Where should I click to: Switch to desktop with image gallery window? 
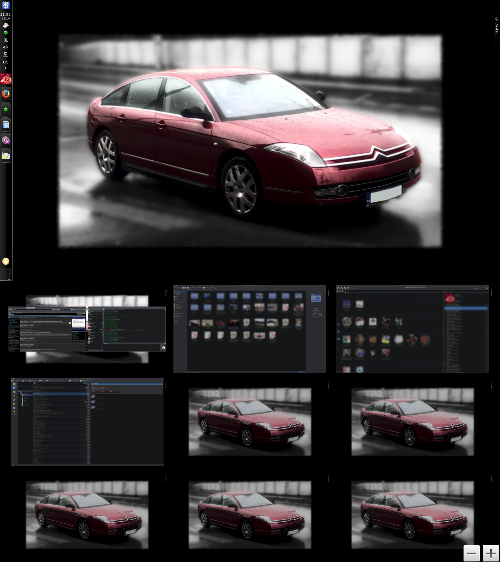pyautogui.click(x=412, y=329)
